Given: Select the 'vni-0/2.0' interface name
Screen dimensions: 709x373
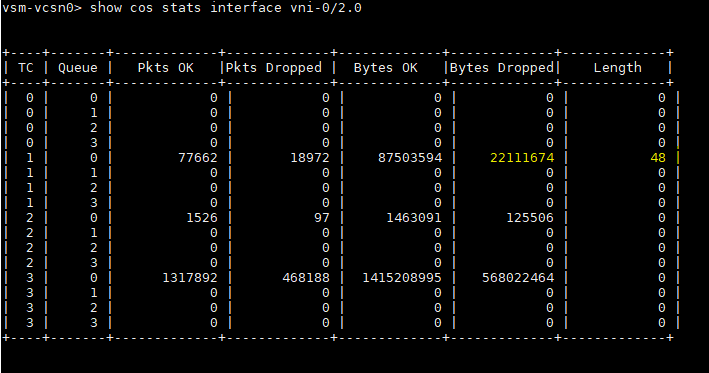Looking at the screenshot, I should pyautogui.click(x=326, y=8).
